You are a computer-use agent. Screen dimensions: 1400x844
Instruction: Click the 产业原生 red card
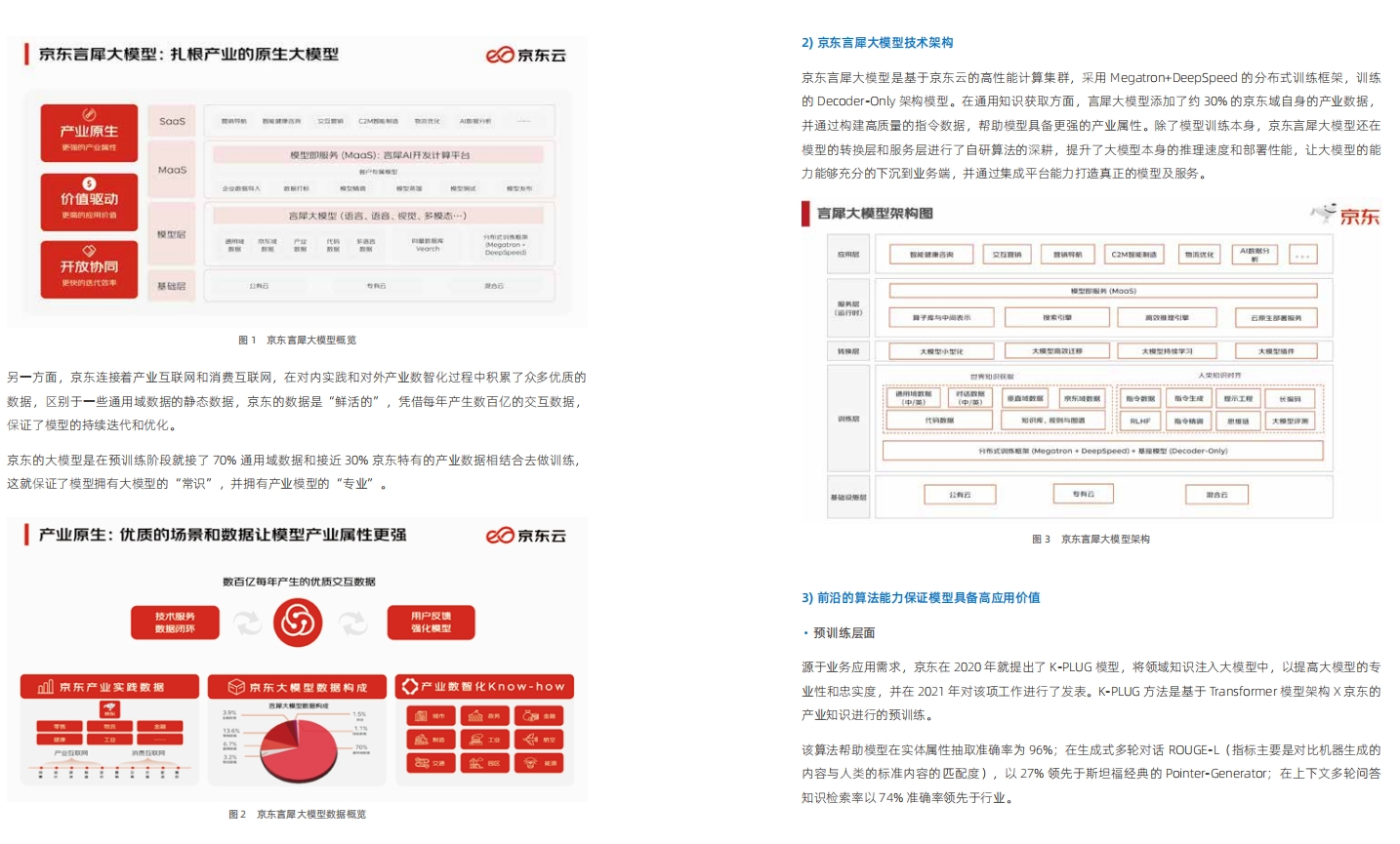tap(89, 134)
